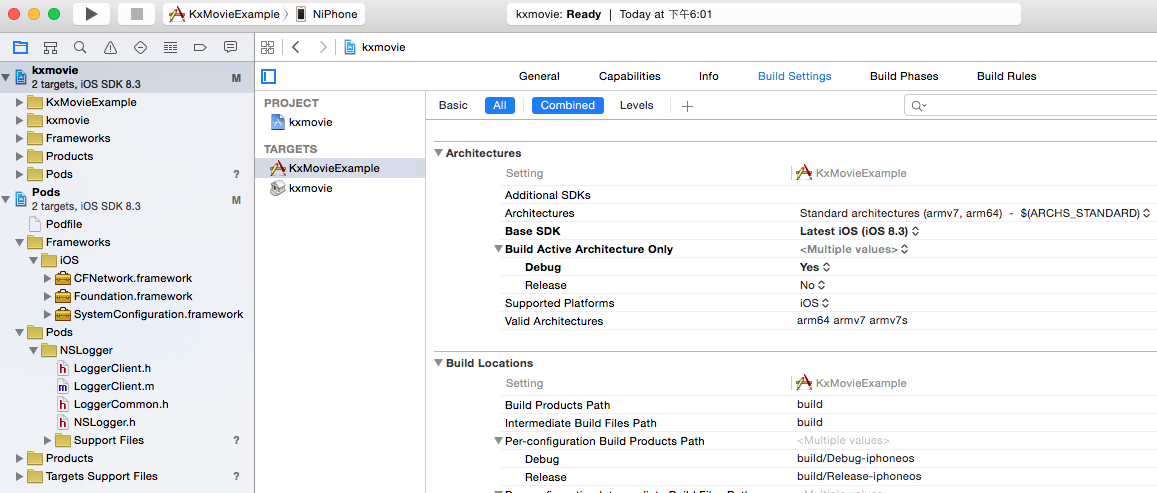Open the Report navigator speech-bubble icon

coord(230,48)
